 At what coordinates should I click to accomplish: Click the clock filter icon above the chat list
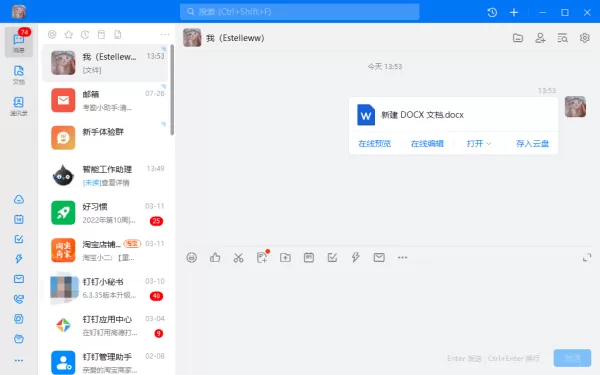(x=85, y=35)
